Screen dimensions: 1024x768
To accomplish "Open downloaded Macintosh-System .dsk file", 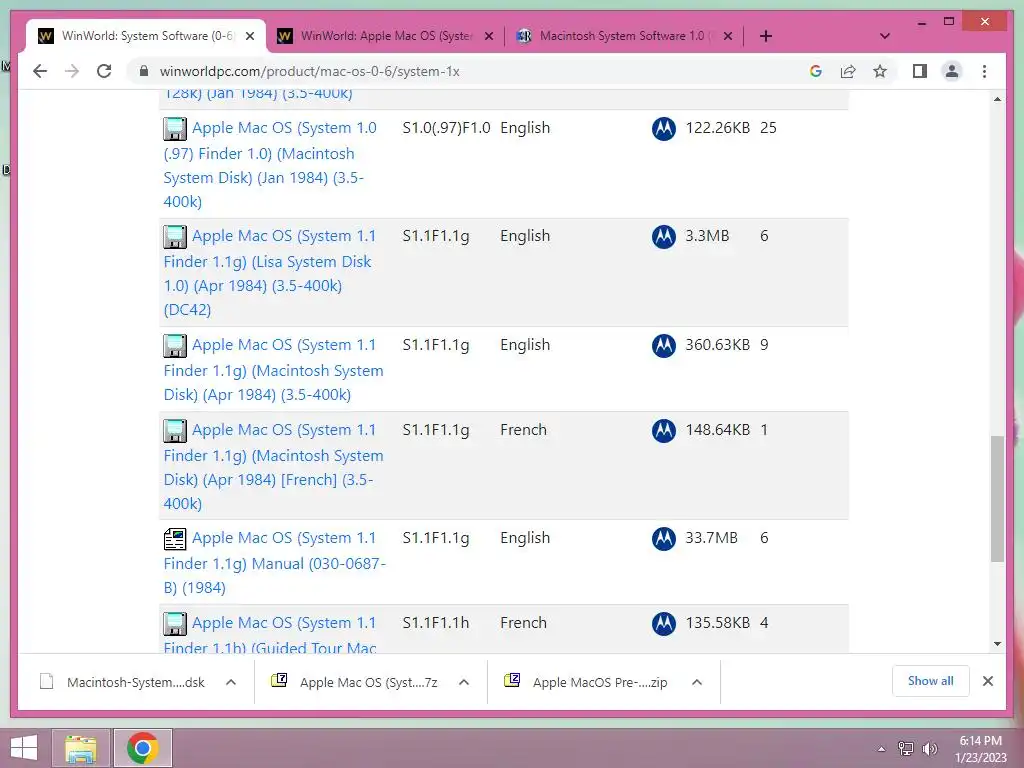I will tap(123, 682).
